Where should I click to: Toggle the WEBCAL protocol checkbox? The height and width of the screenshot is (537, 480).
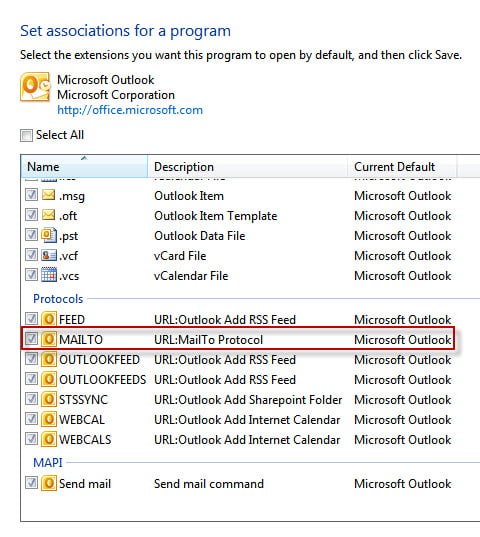(31, 419)
